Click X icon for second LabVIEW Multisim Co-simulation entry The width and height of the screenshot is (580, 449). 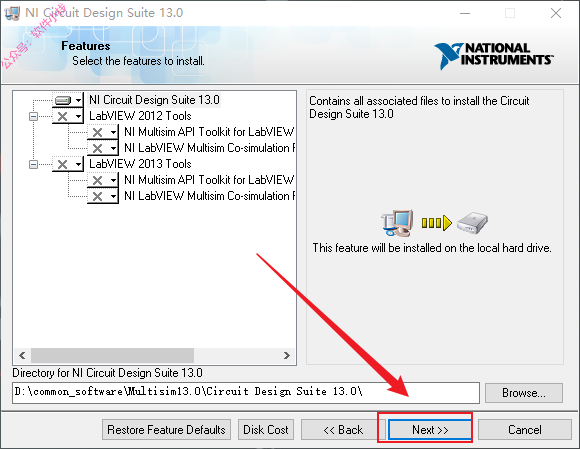97,196
